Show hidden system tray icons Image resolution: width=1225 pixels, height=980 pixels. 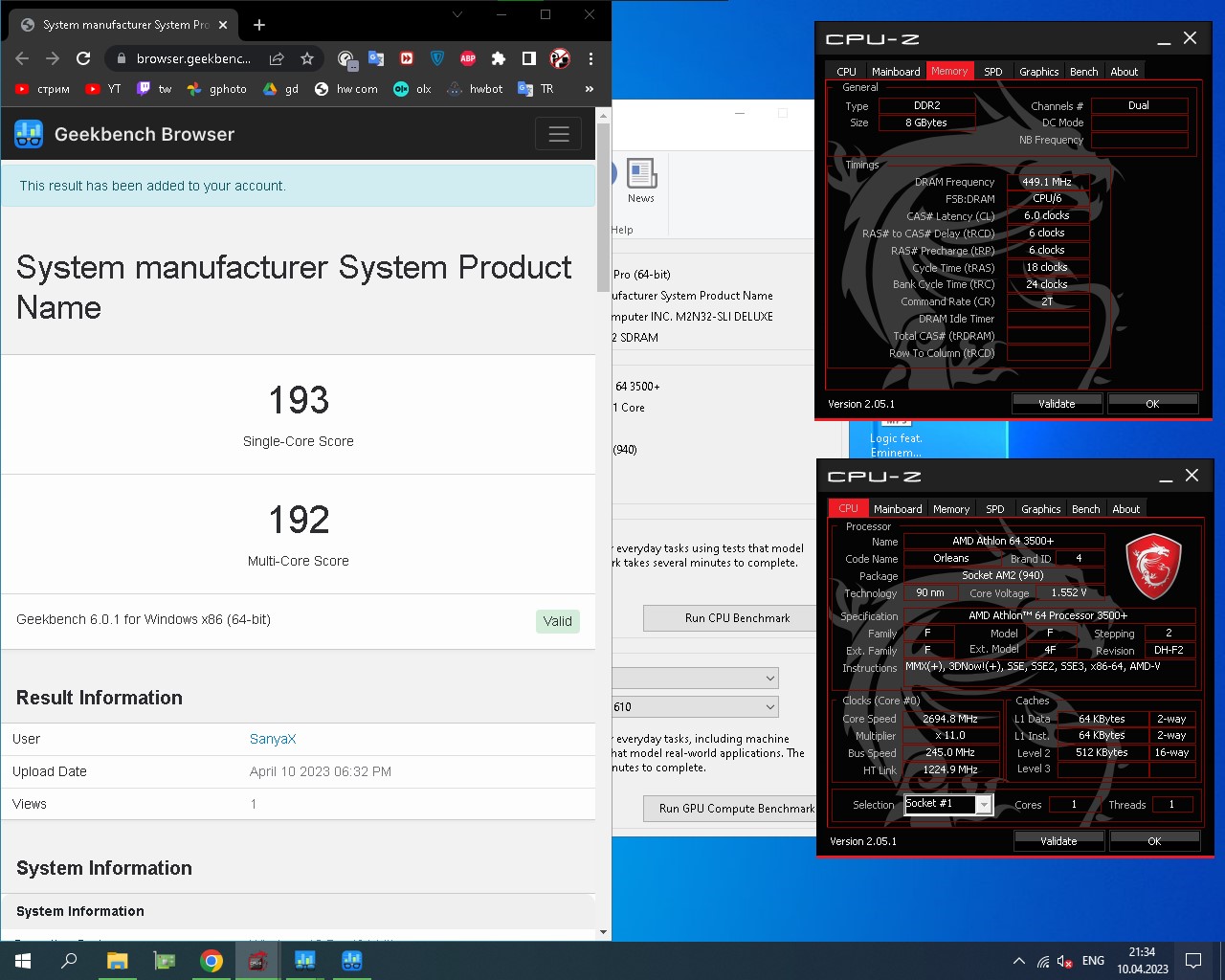[1019, 961]
